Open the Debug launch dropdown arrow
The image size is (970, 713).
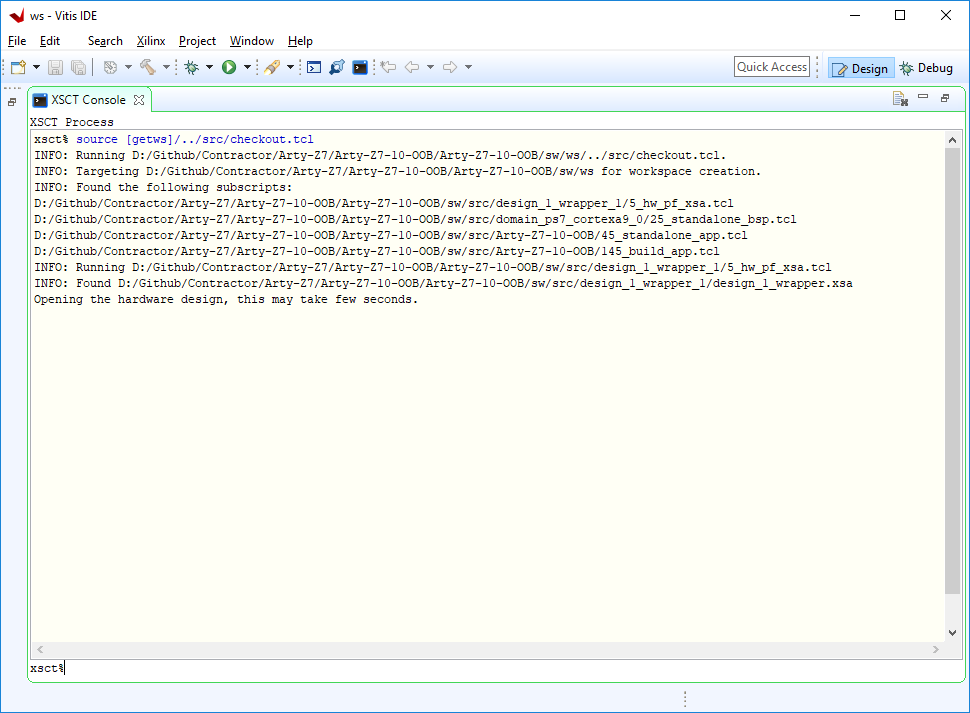[x=209, y=67]
